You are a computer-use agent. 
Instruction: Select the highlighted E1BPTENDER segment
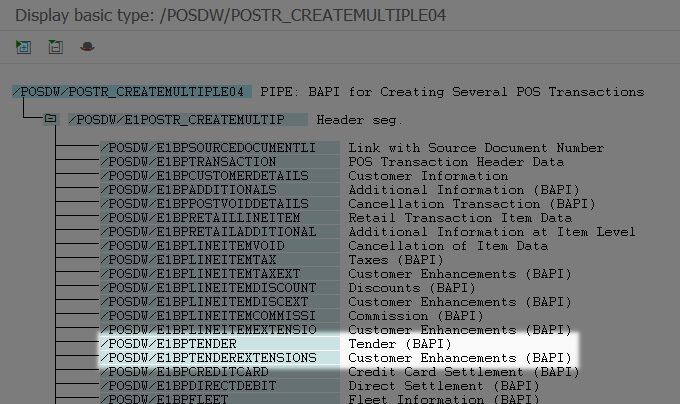[168, 344]
